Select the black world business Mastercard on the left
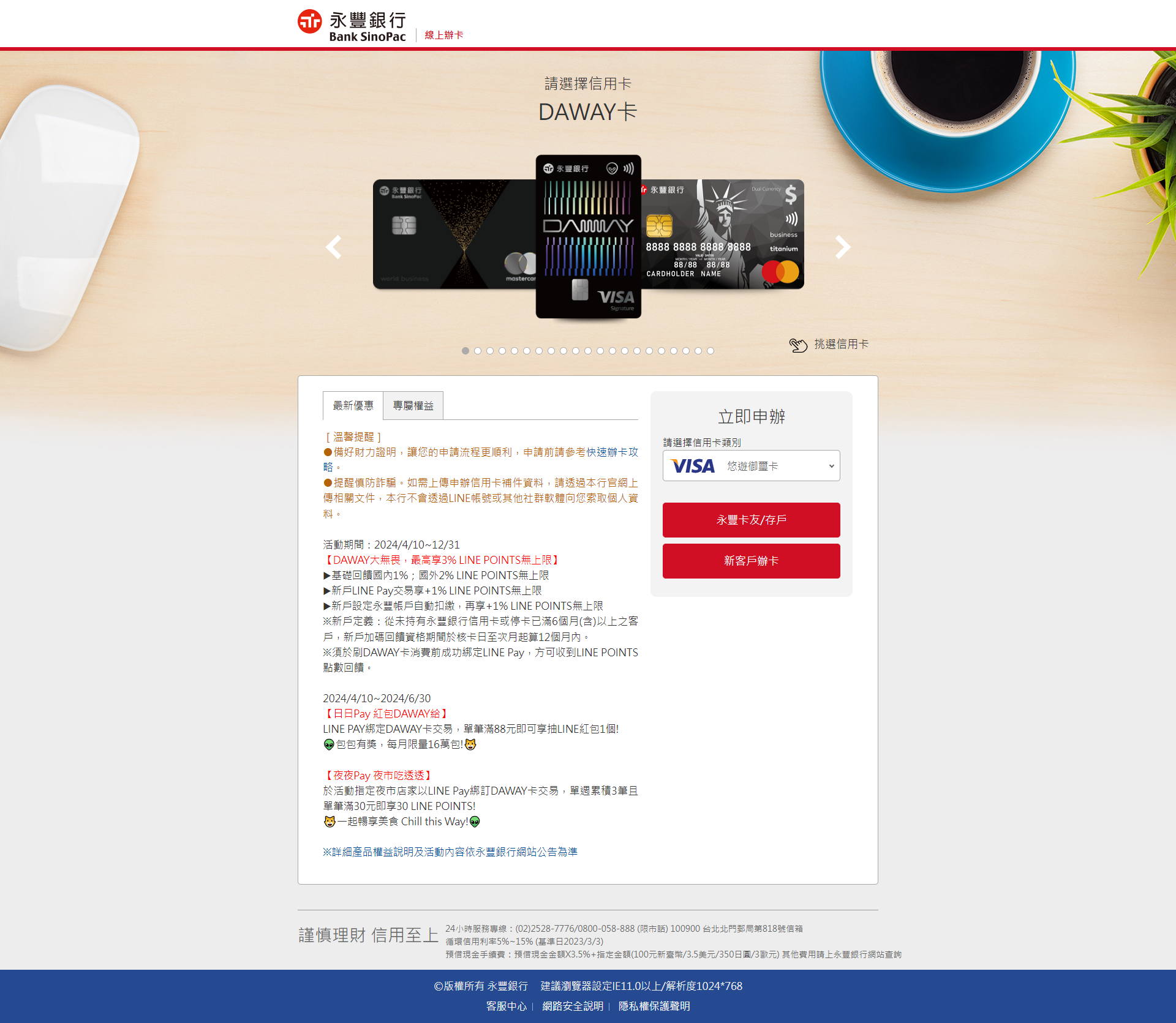The image size is (1176, 1023). [454, 234]
